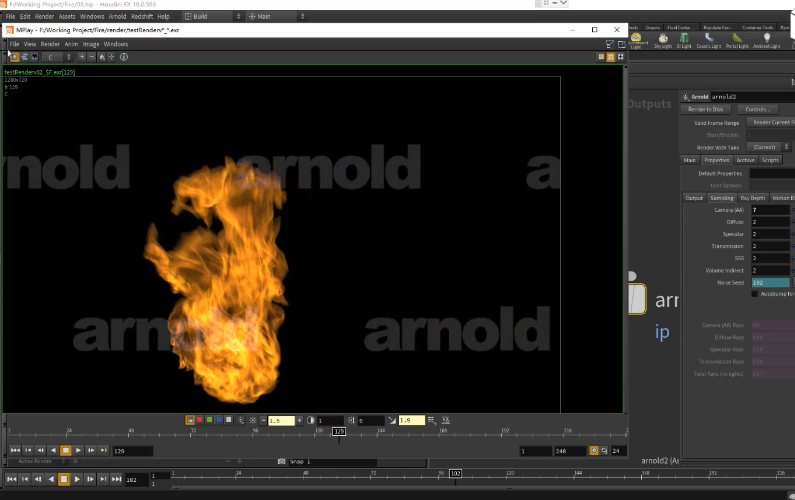
Task: Select the Ambient Light shelf tool
Action: coord(768,40)
